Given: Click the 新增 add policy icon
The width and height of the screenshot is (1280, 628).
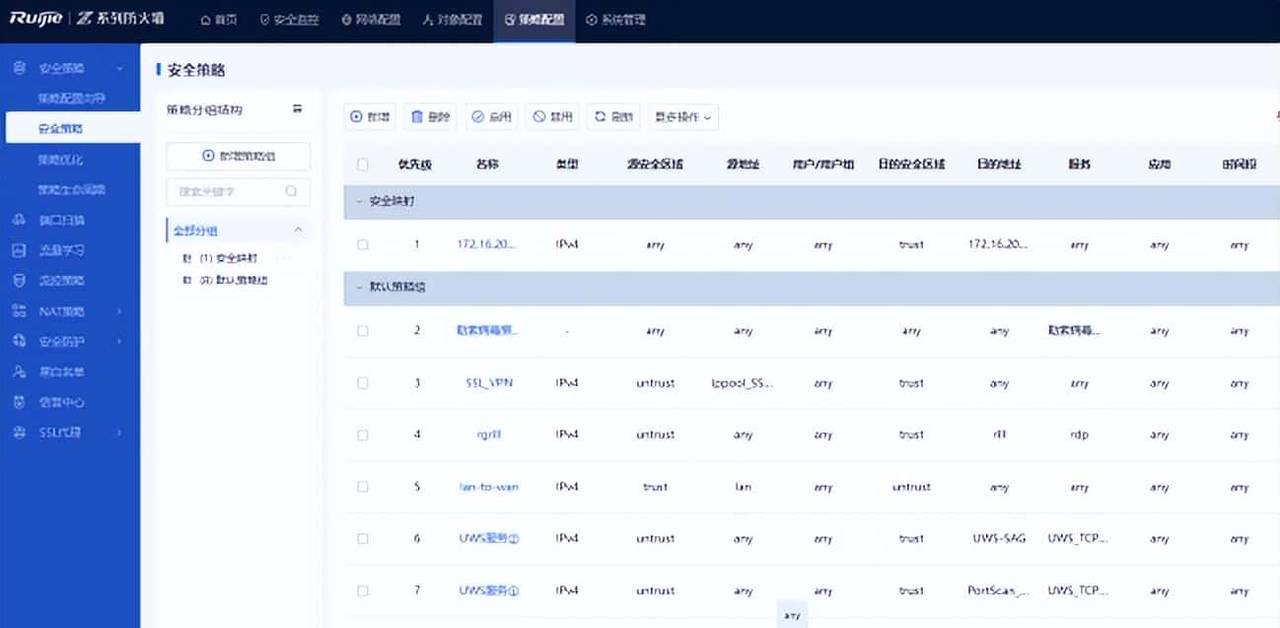Looking at the screenshot, I should click(x=369, y=116).
